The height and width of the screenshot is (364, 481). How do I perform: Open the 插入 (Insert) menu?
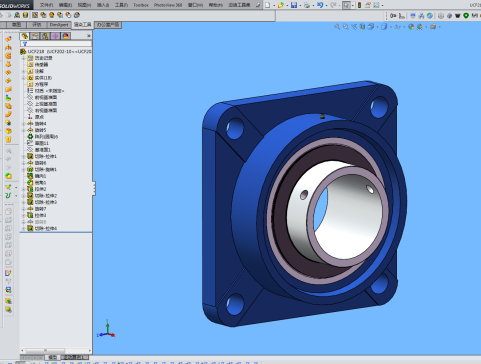pyautogui.click(x=103, y=5)
